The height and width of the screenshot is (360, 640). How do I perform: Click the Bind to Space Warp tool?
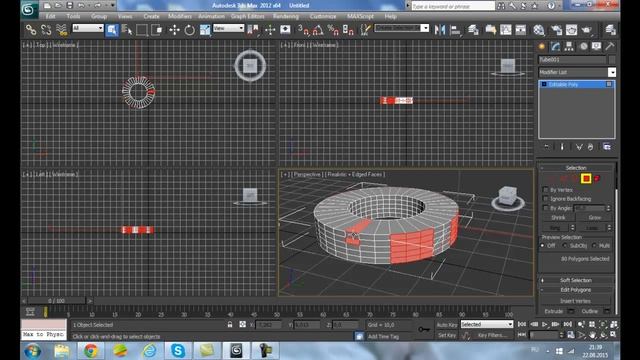click(61, 30)
